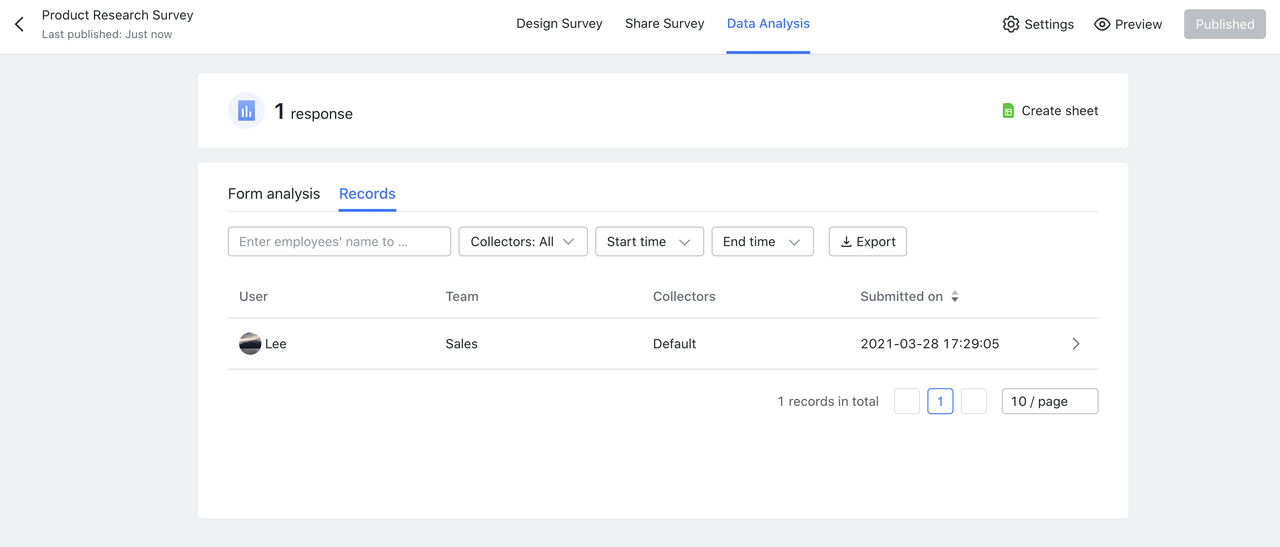
Task: Click the Preview eye icon
Action: (x=1102, y=24)
